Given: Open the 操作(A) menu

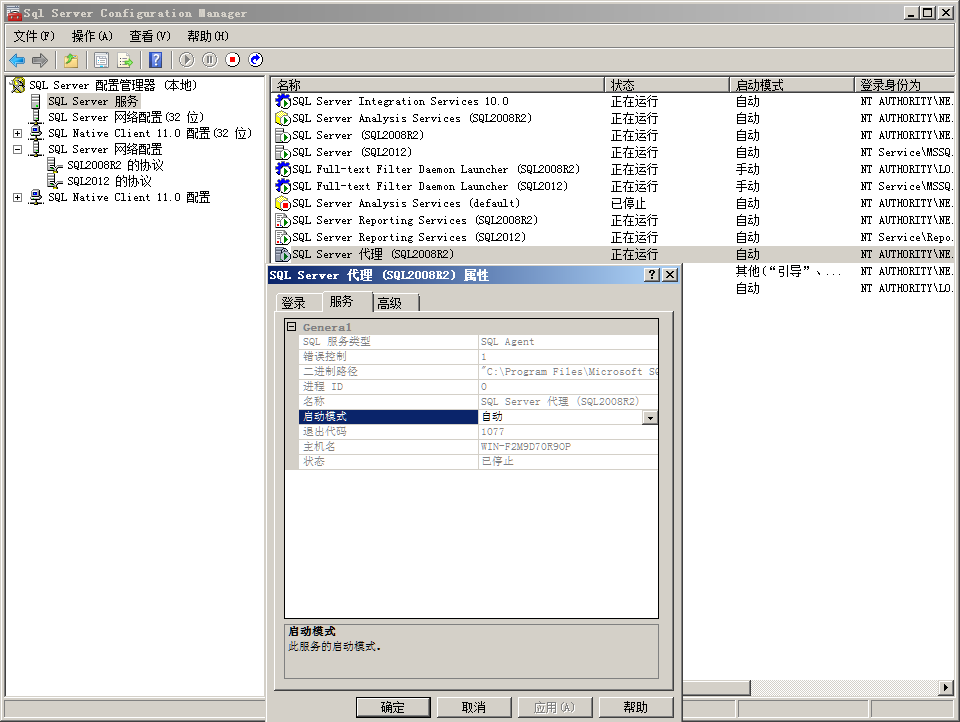Looking at the screenshot, I should (x=92, y=36).
